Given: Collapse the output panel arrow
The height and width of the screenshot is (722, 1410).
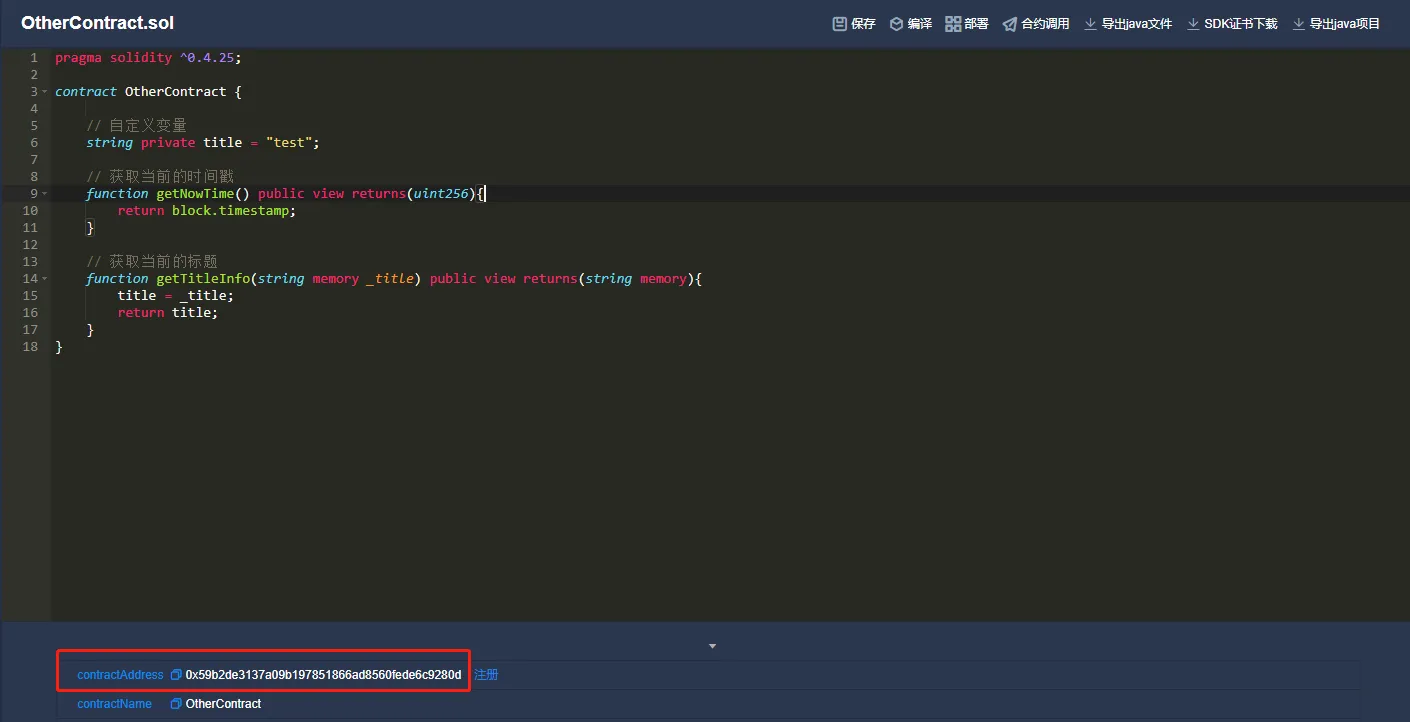Looking at the screenshot, I should [x=712, y=647].
